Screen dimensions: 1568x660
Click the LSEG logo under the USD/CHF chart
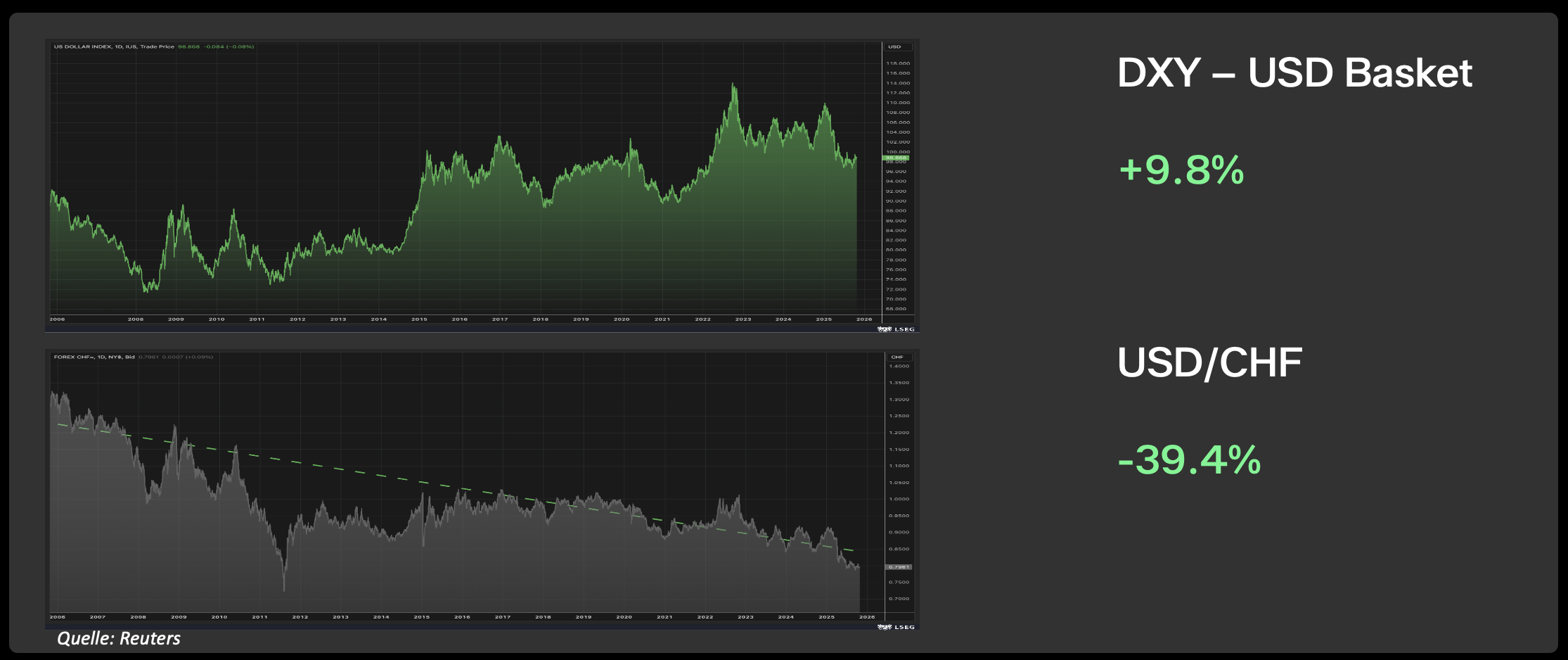897,626
